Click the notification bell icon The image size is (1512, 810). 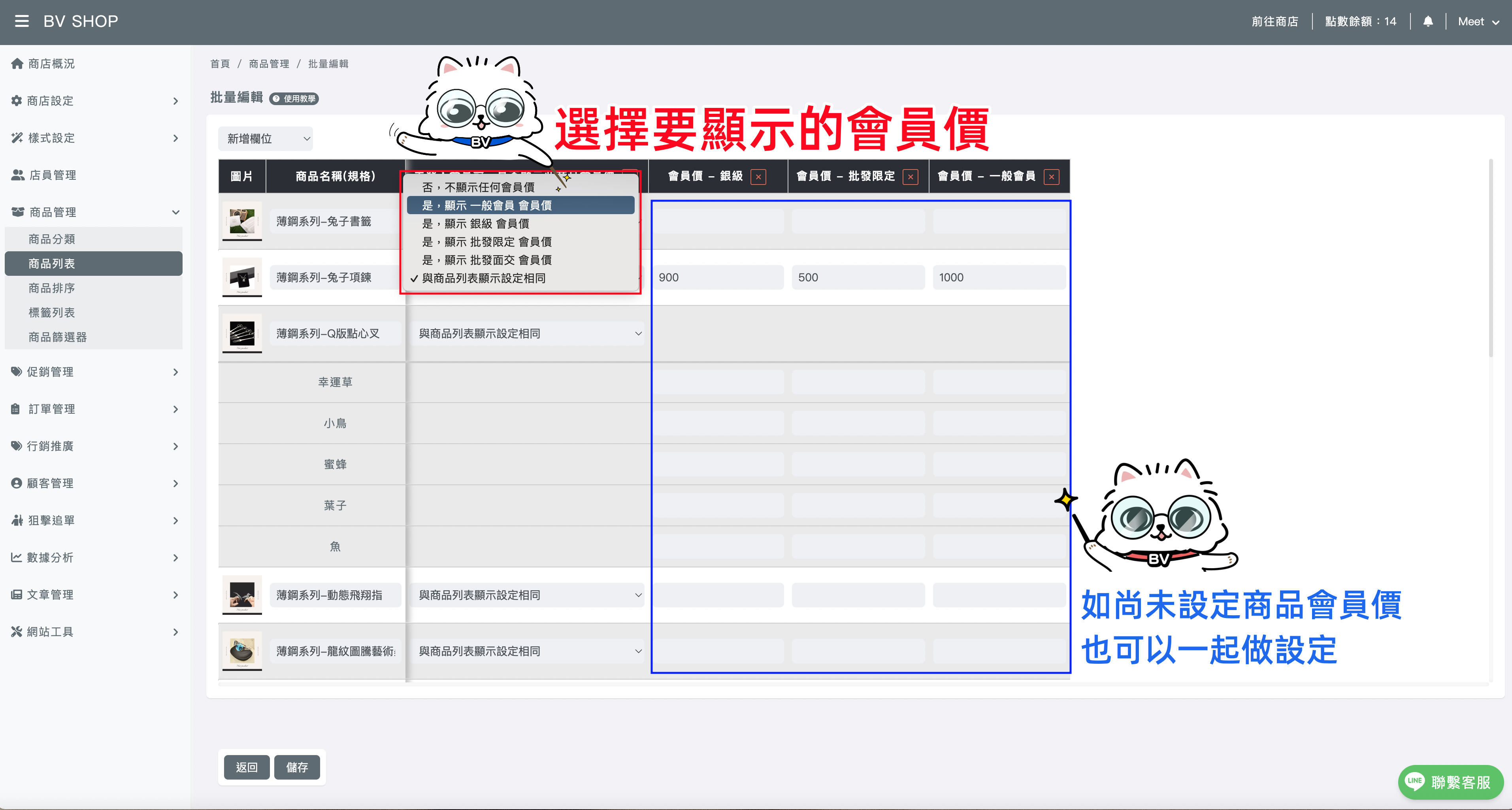(x=1428, y=22)
